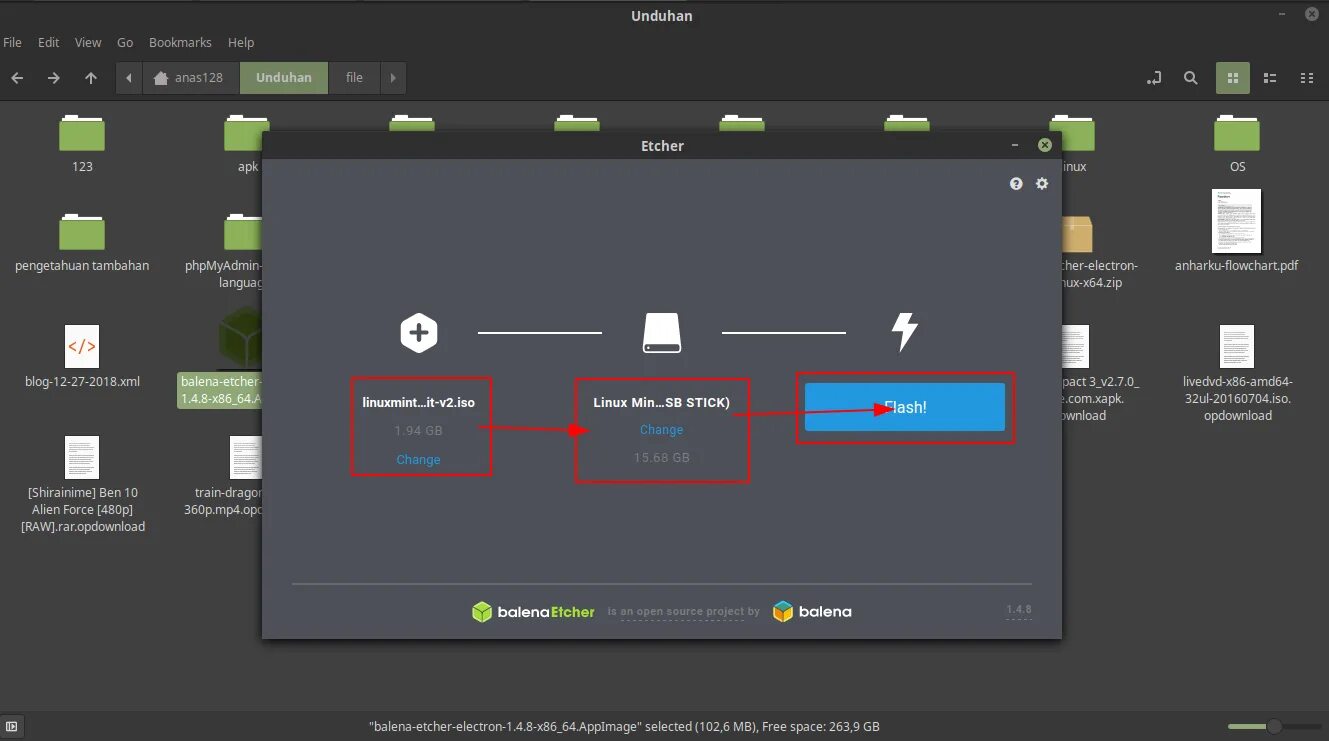
Task: Switch to list view
Action: [x=1270, y=78]
